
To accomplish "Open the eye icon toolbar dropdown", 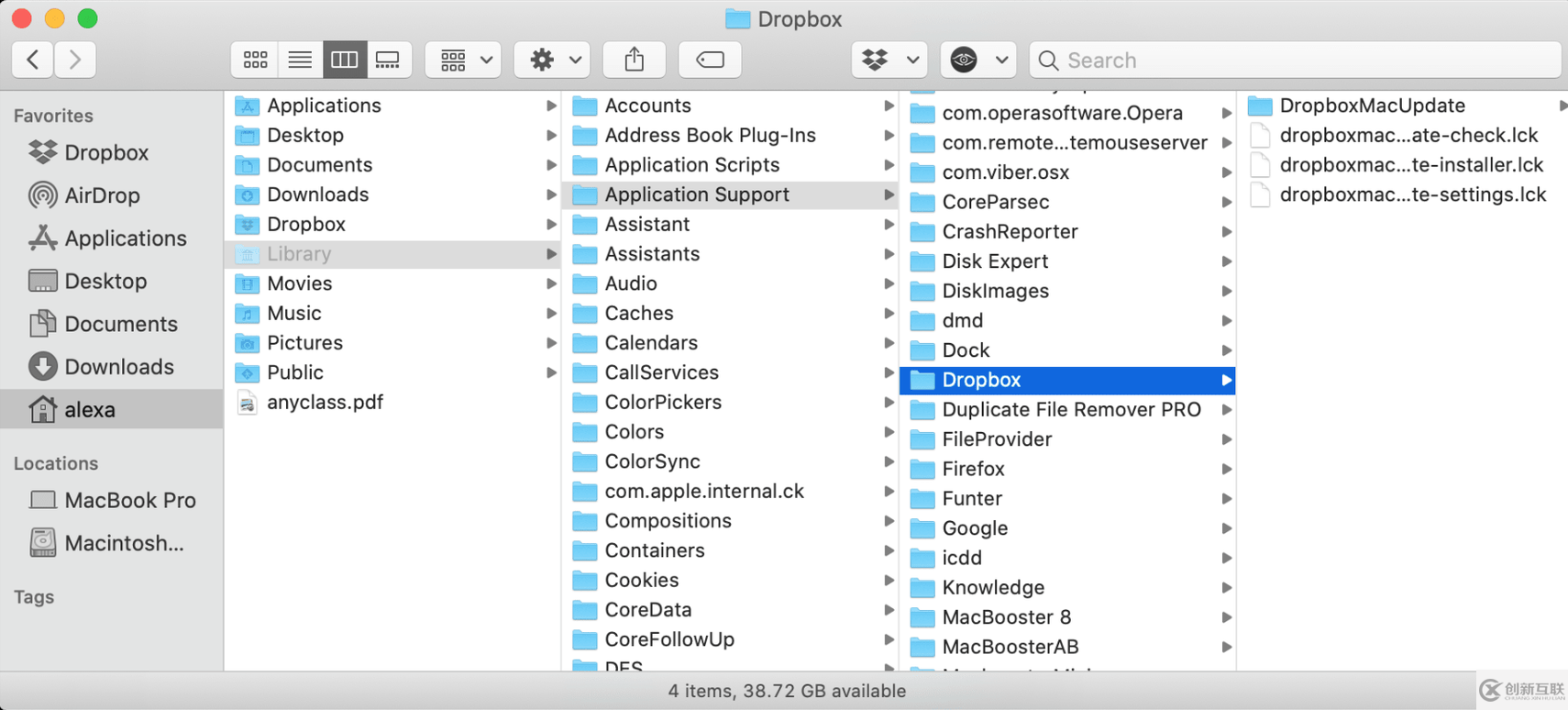I will [x=978, y=60].
